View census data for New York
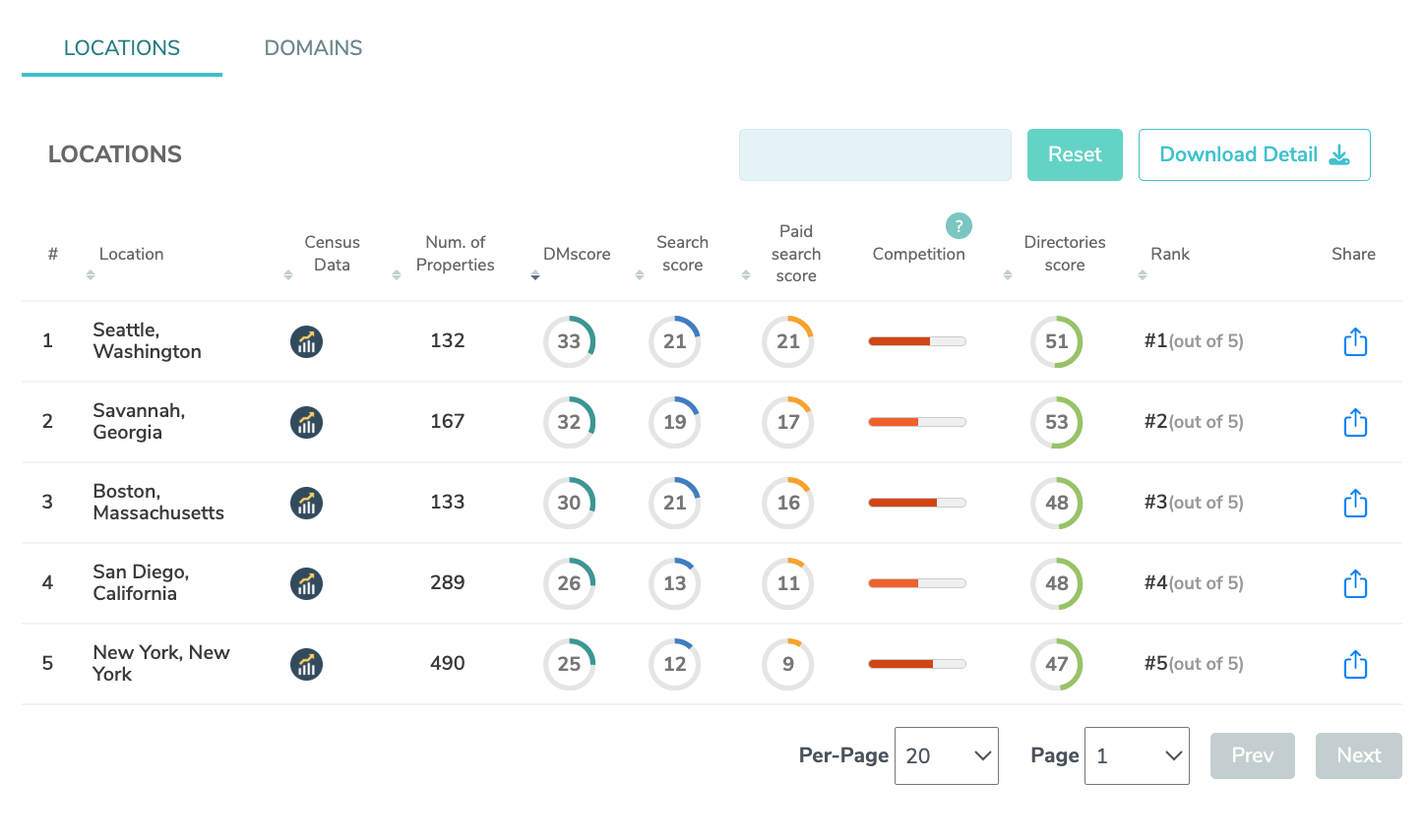This screenshot has width=1425, height=840. pyautogui.click(x=306, y=664)
